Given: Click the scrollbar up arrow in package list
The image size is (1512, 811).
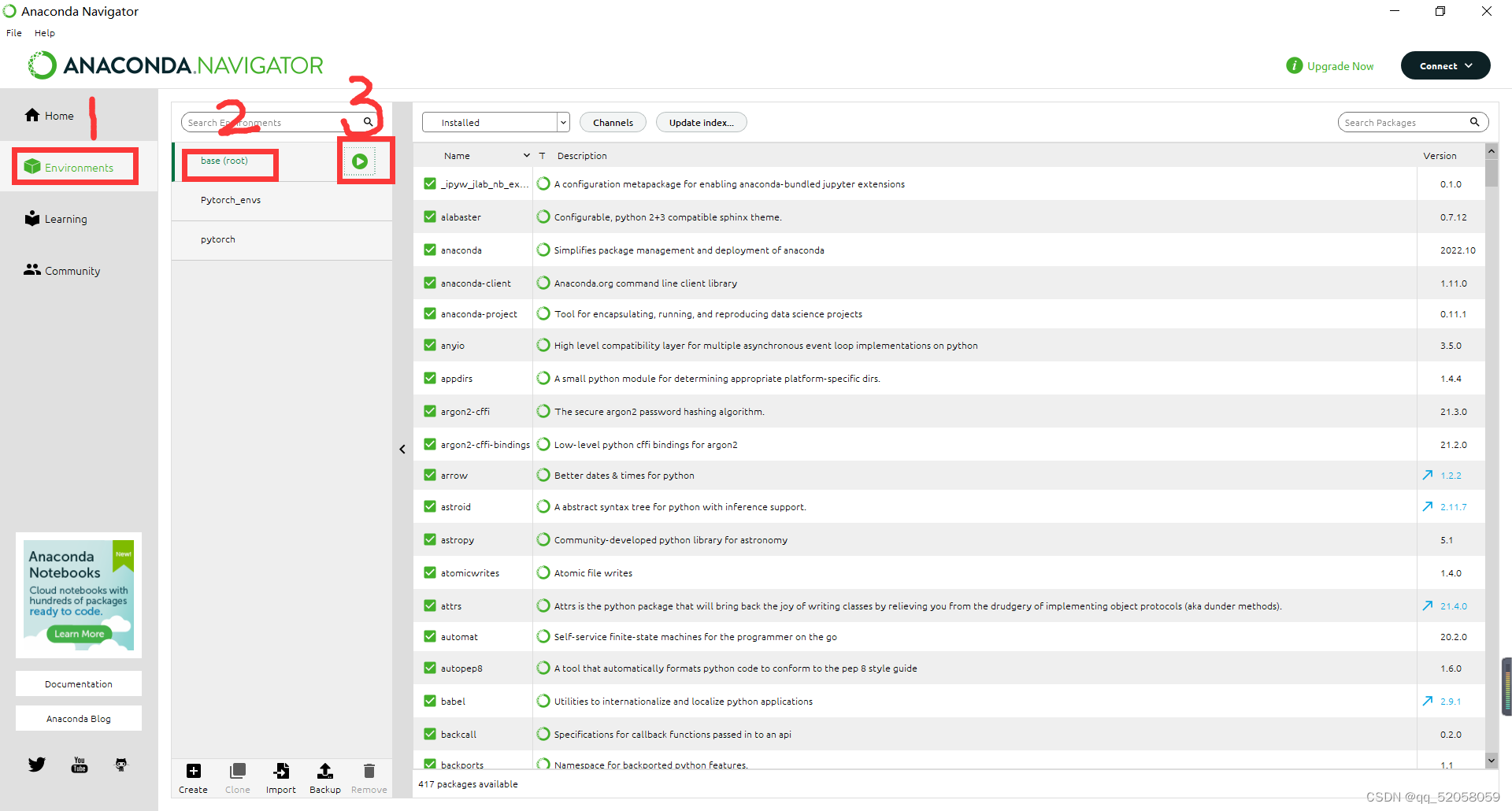Looking at the screenshot, I should [1492, 150].
